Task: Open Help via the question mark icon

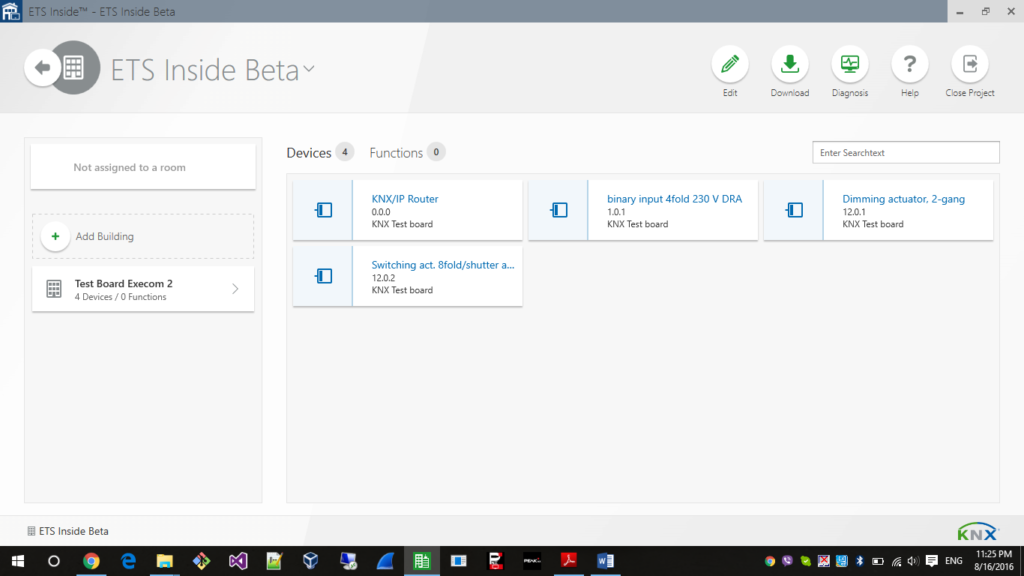Action: [910, 64]
